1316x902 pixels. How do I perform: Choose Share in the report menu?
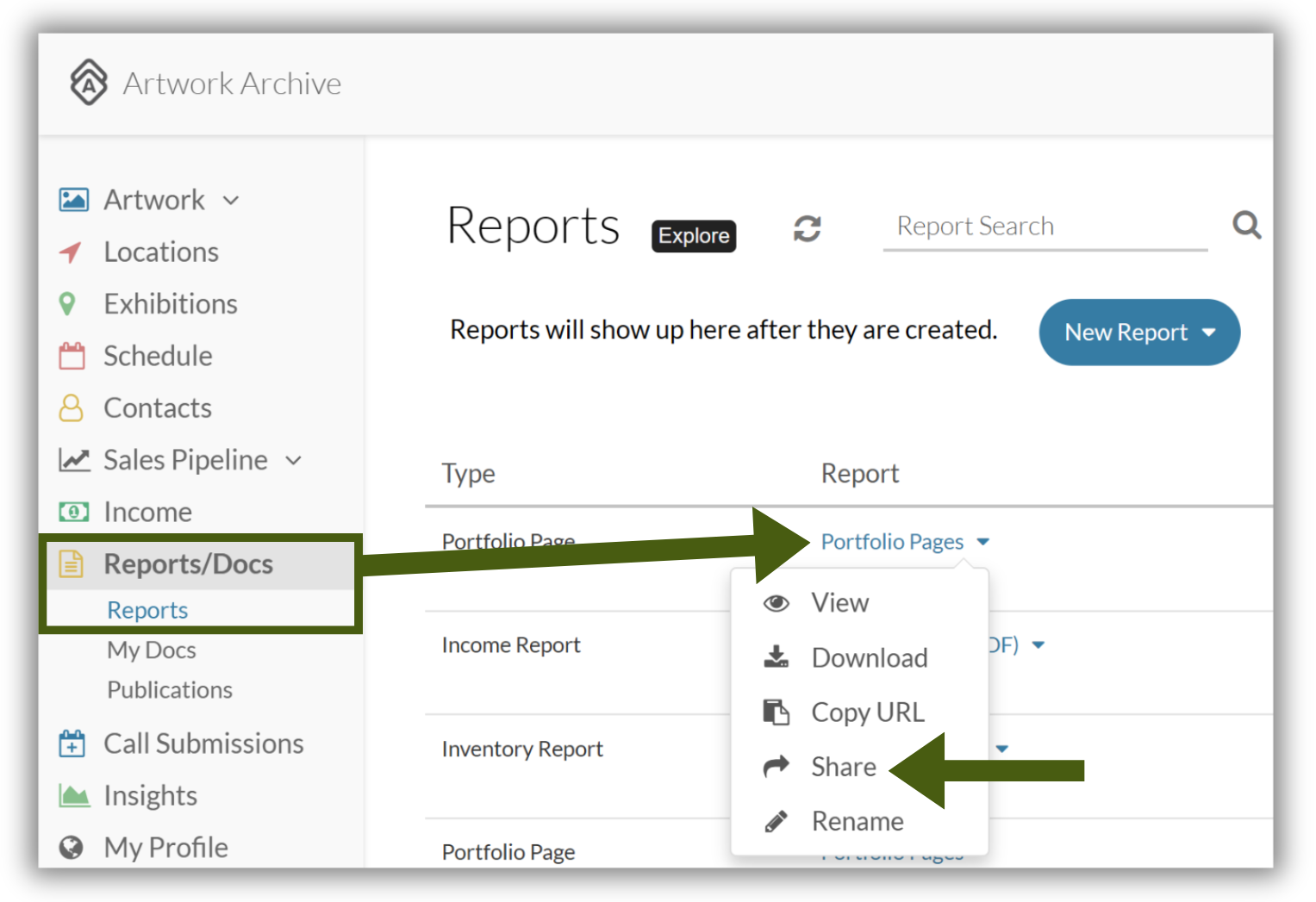(844, 767)
